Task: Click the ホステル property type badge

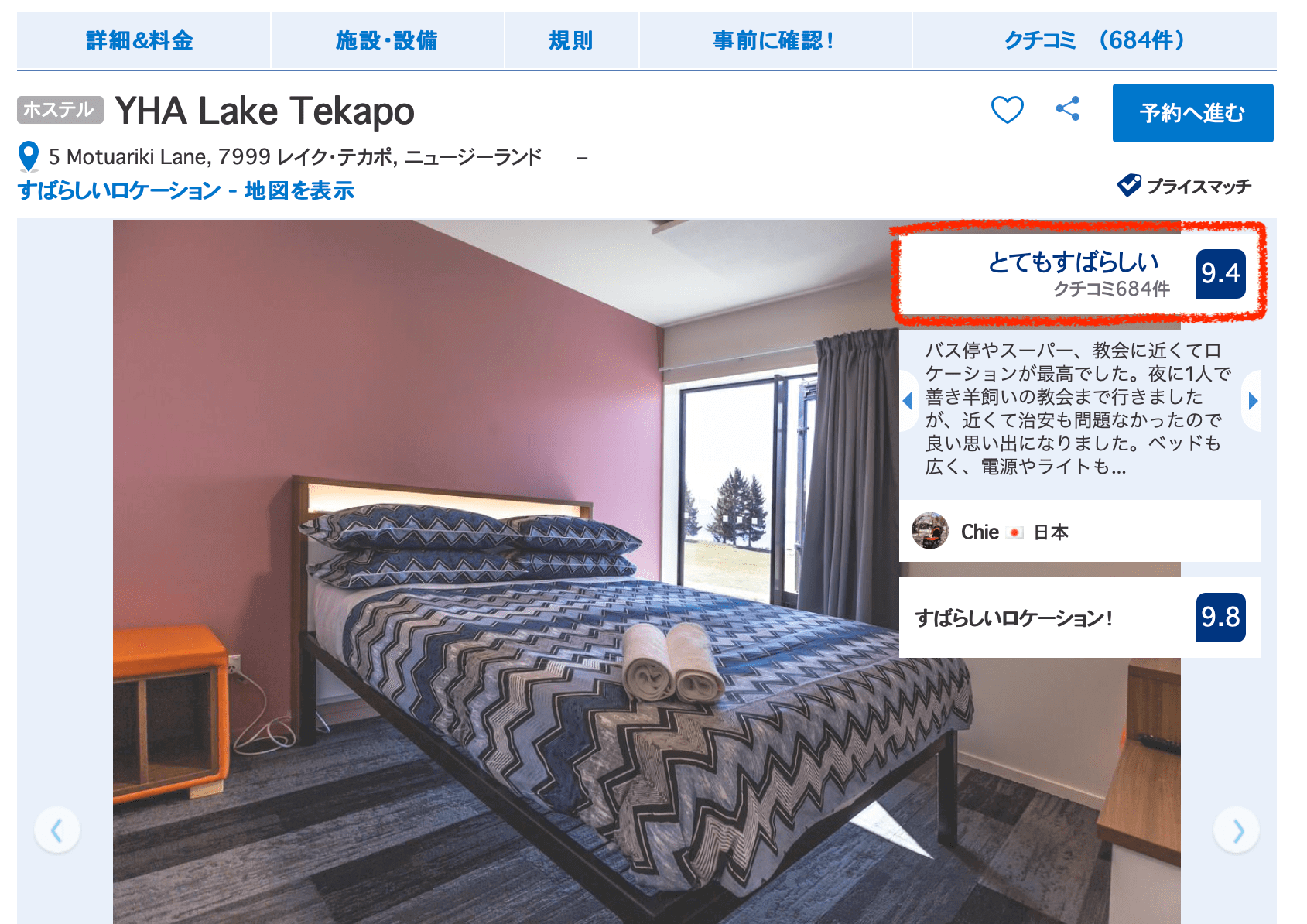Action: 60,110
